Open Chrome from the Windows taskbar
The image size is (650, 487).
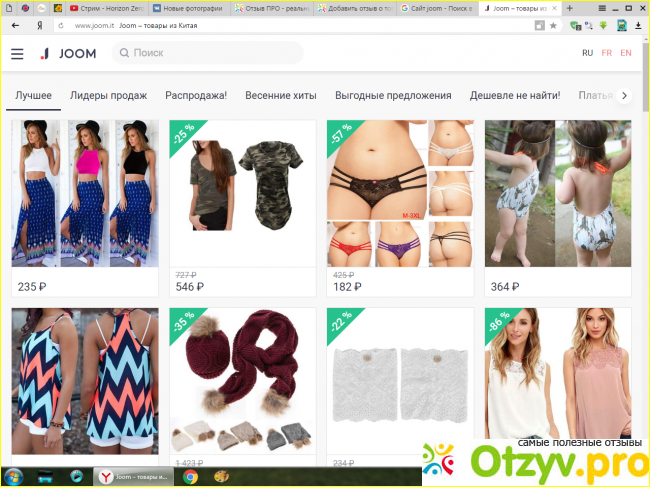[190, 477]
